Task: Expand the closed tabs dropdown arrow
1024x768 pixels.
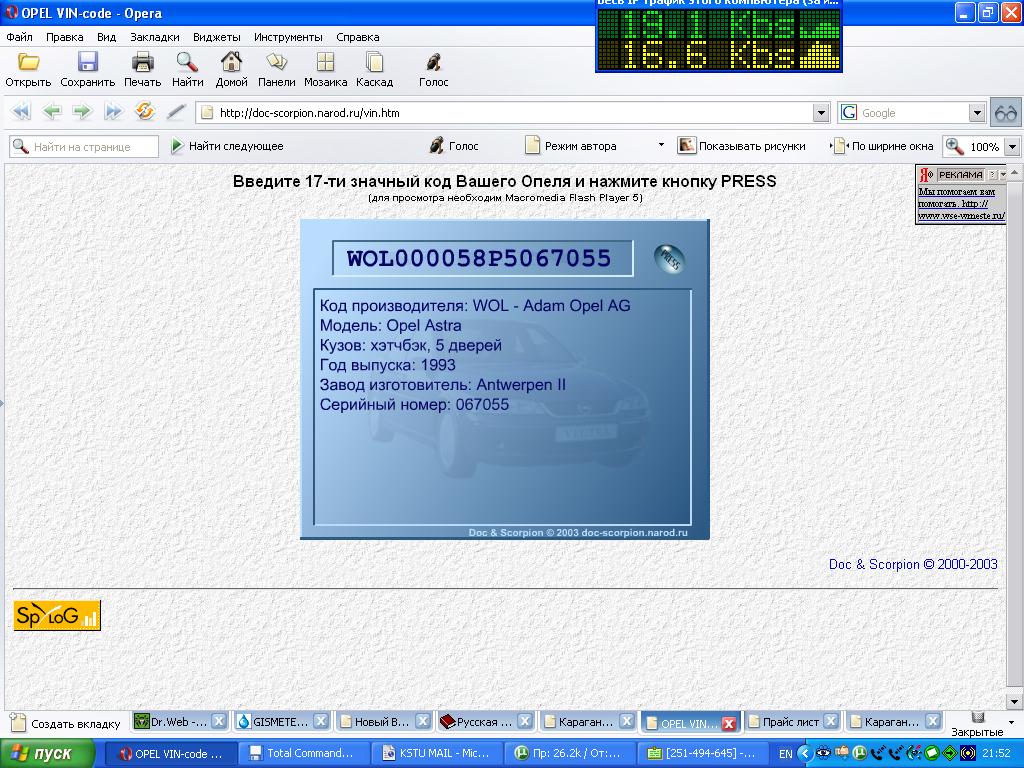Action: [1012, 722]
